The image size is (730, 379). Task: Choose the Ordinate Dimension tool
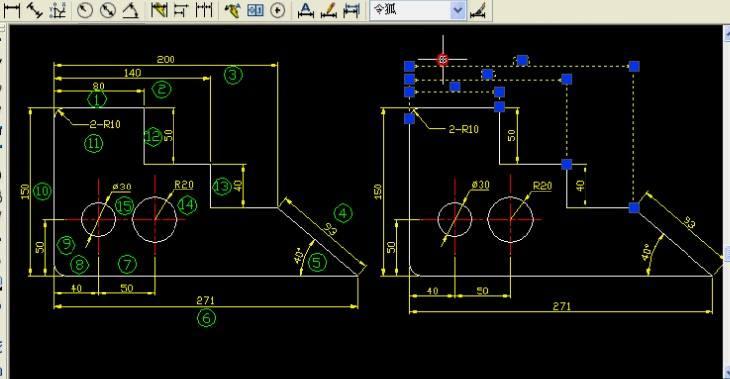point(59,10)
